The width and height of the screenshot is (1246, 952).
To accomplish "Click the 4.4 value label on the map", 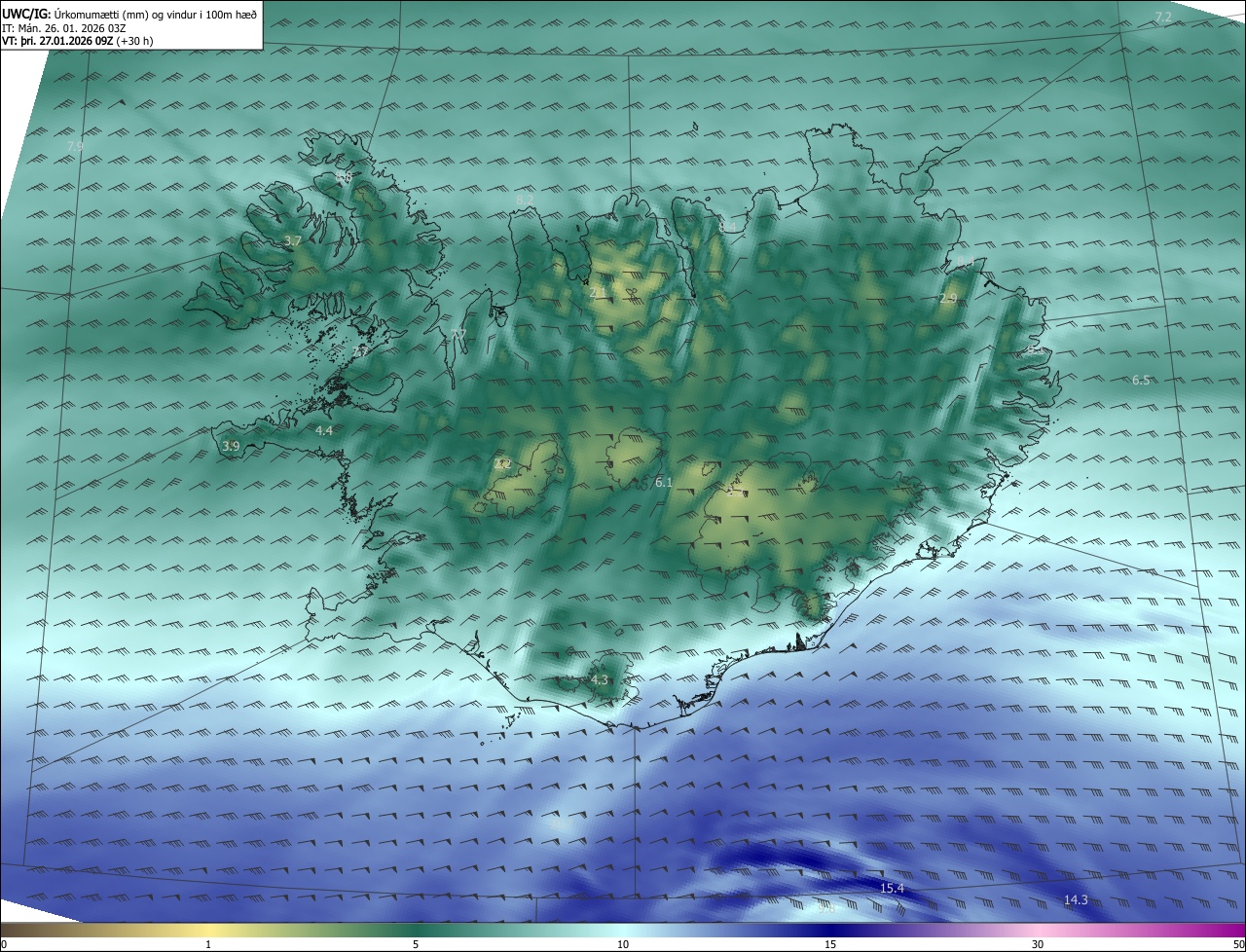I will (x=324, y=430).
